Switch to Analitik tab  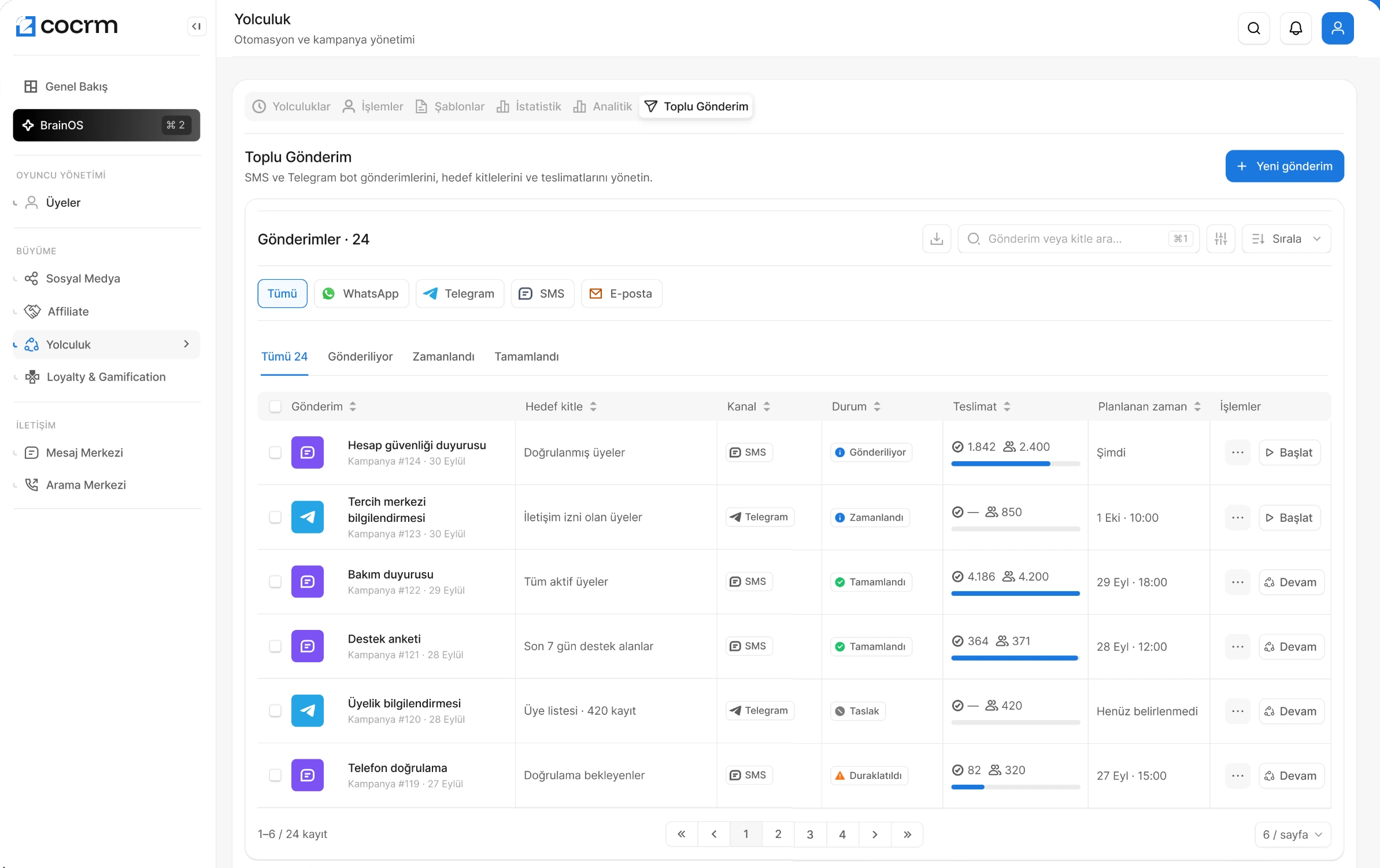click(602, 106)
